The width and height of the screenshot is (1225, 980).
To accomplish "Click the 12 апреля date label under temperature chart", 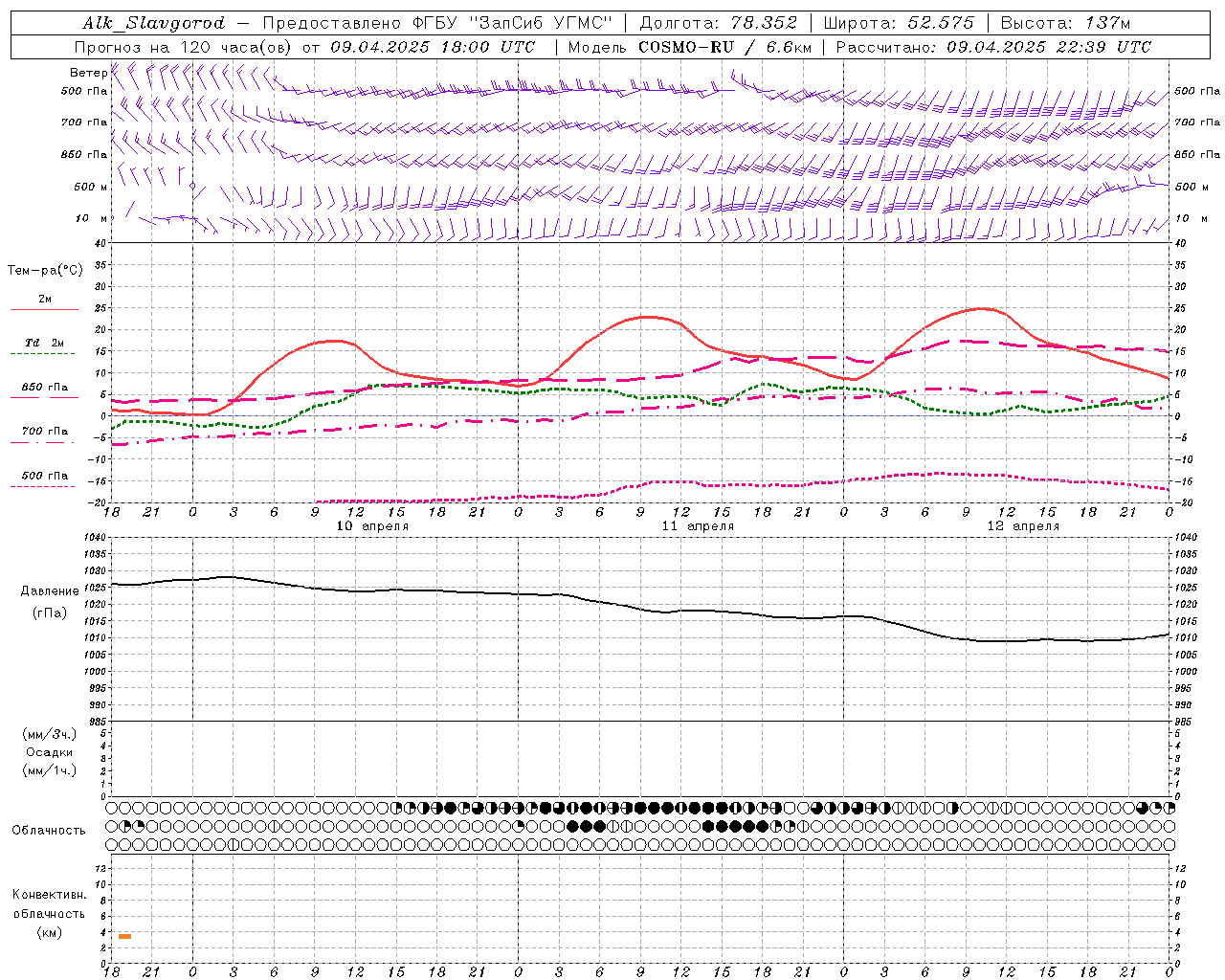I will (1023, 526).
